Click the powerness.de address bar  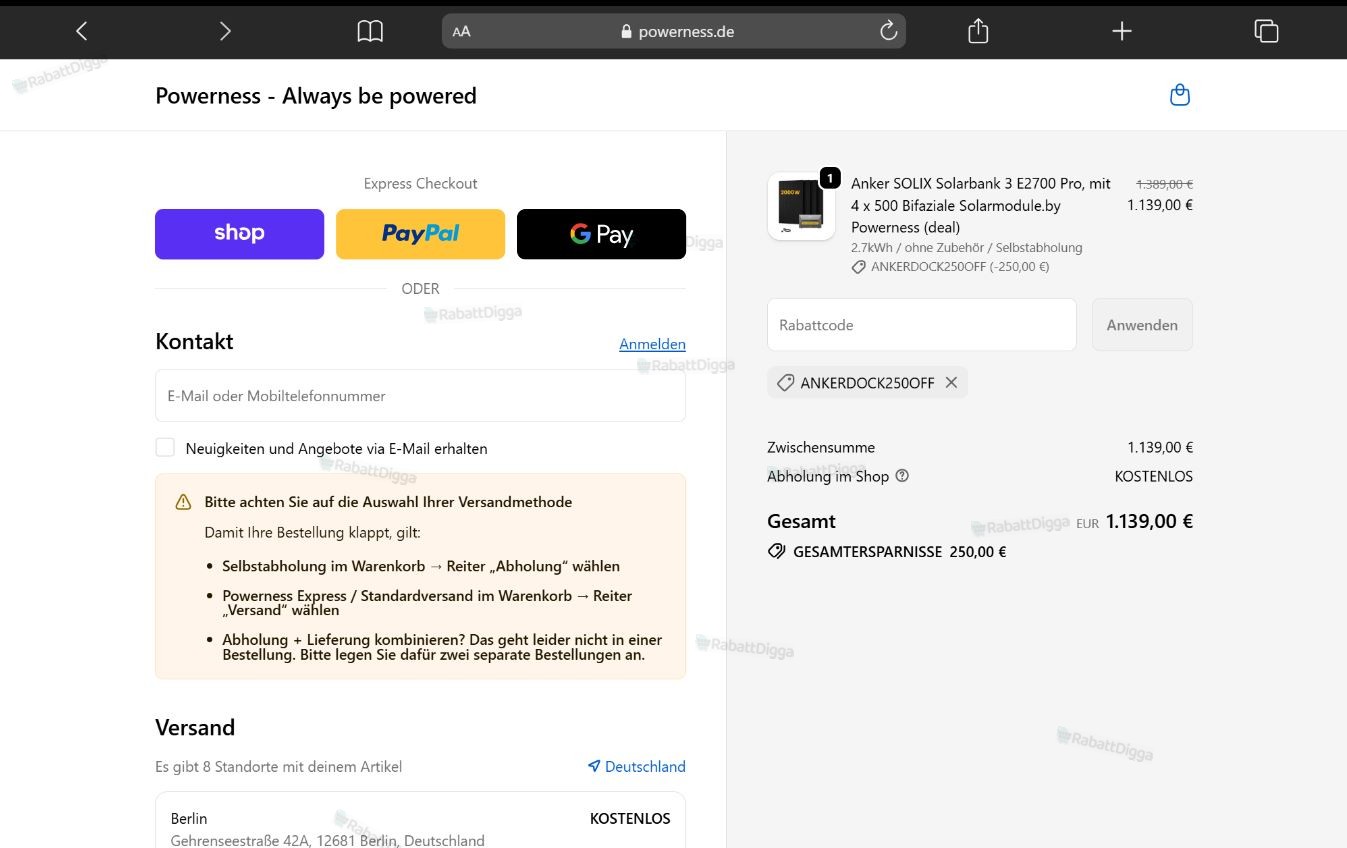(674, 31)
